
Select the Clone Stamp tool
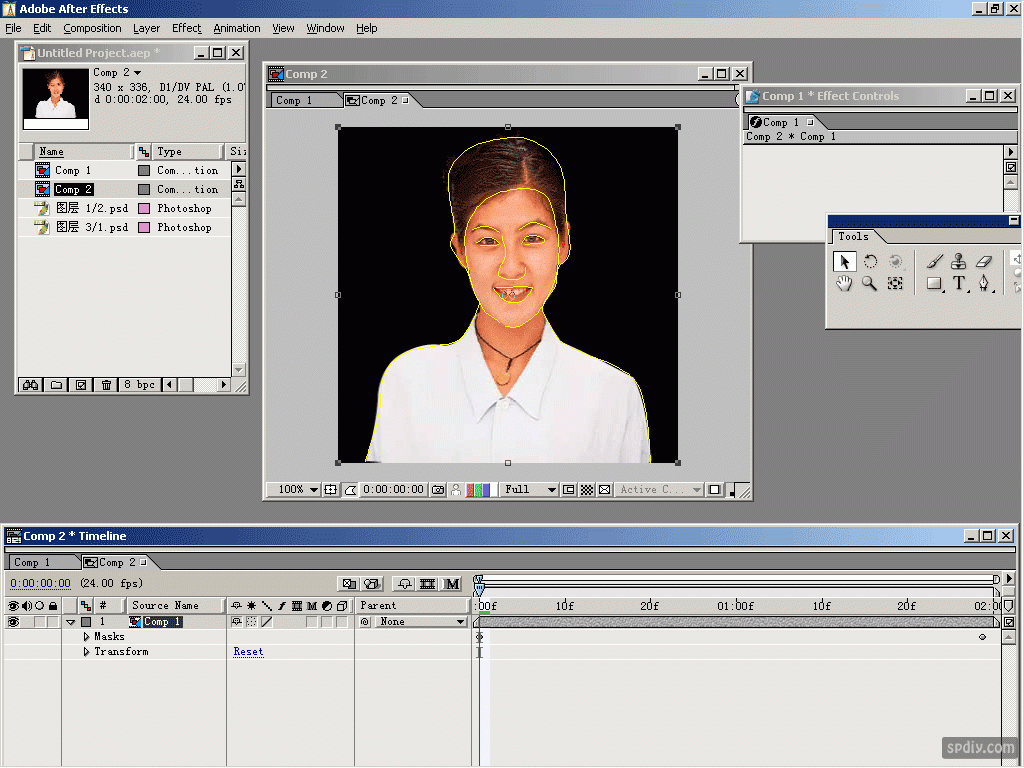(958, 261)
